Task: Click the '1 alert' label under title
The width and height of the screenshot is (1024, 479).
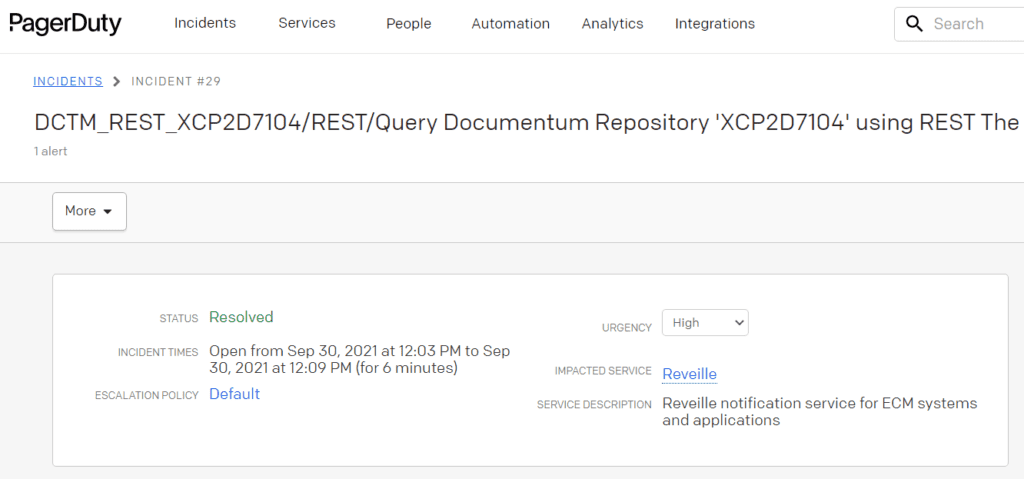Action: tap(50, 152)
